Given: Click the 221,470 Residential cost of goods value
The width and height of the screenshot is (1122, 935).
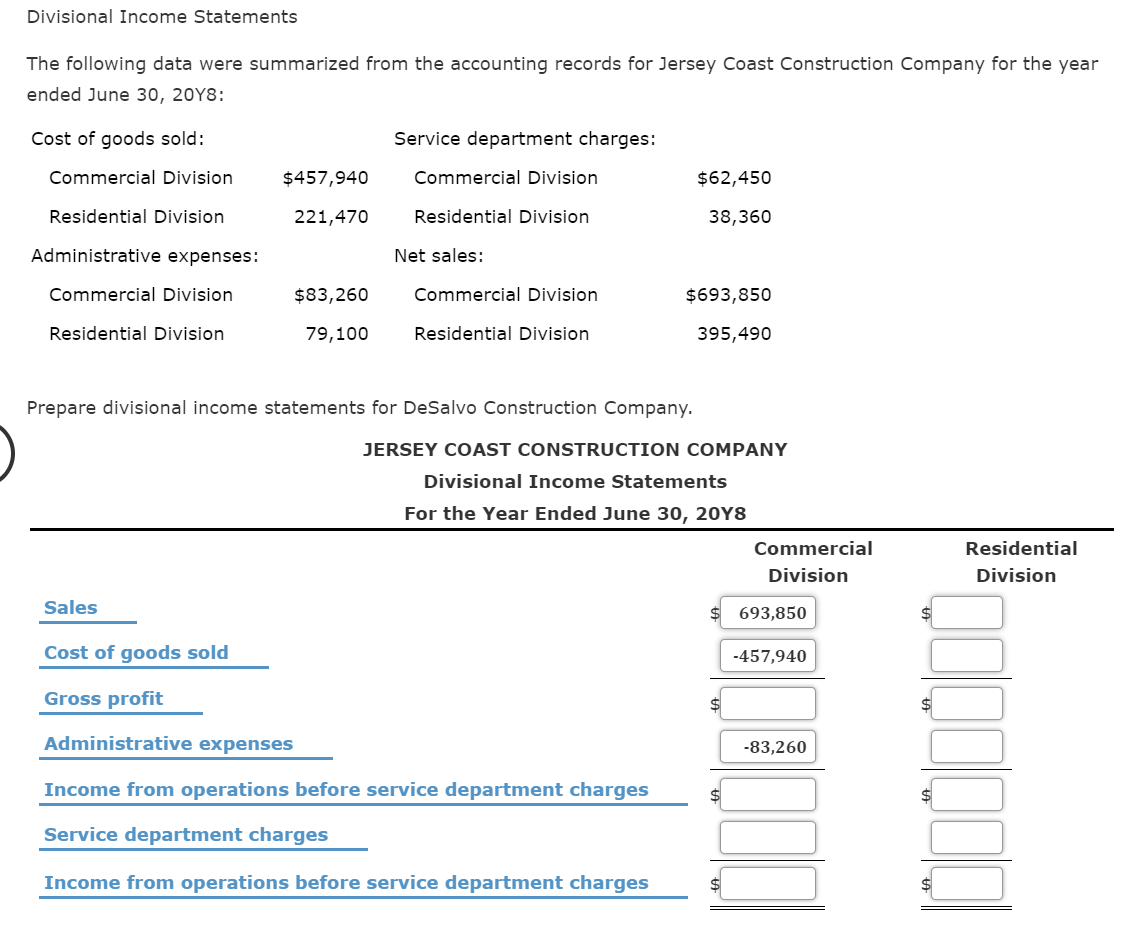Looking at the screenshot, I should (331, 217).
